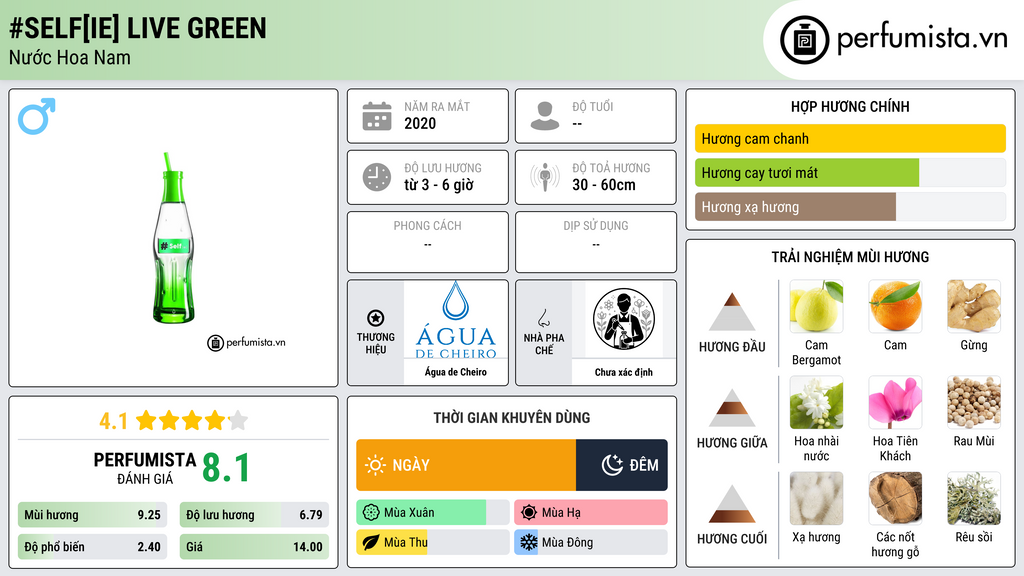The image size is (1024, 576).
Task: Click the Hợp hương chính heading
Action: coord(850,106)
